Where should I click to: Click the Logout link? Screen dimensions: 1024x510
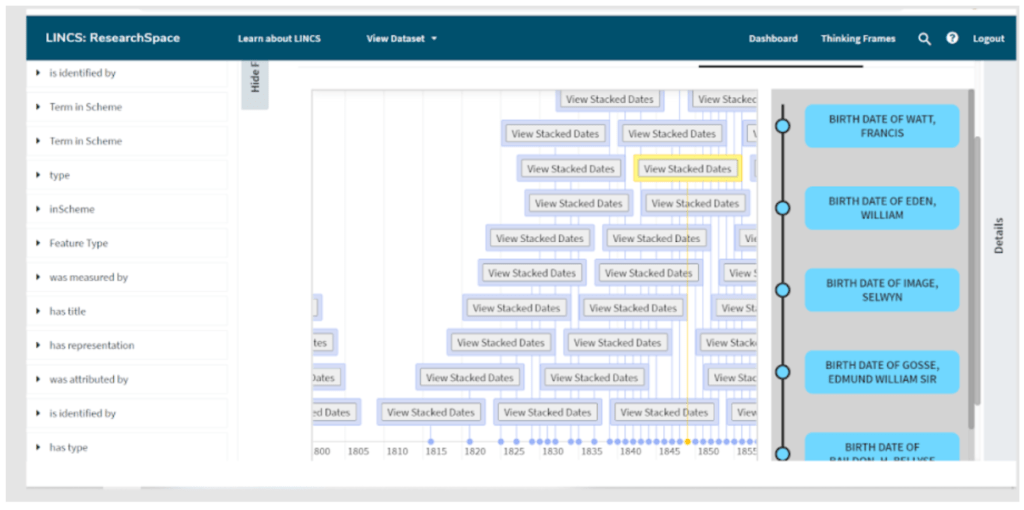pos(988,39)
